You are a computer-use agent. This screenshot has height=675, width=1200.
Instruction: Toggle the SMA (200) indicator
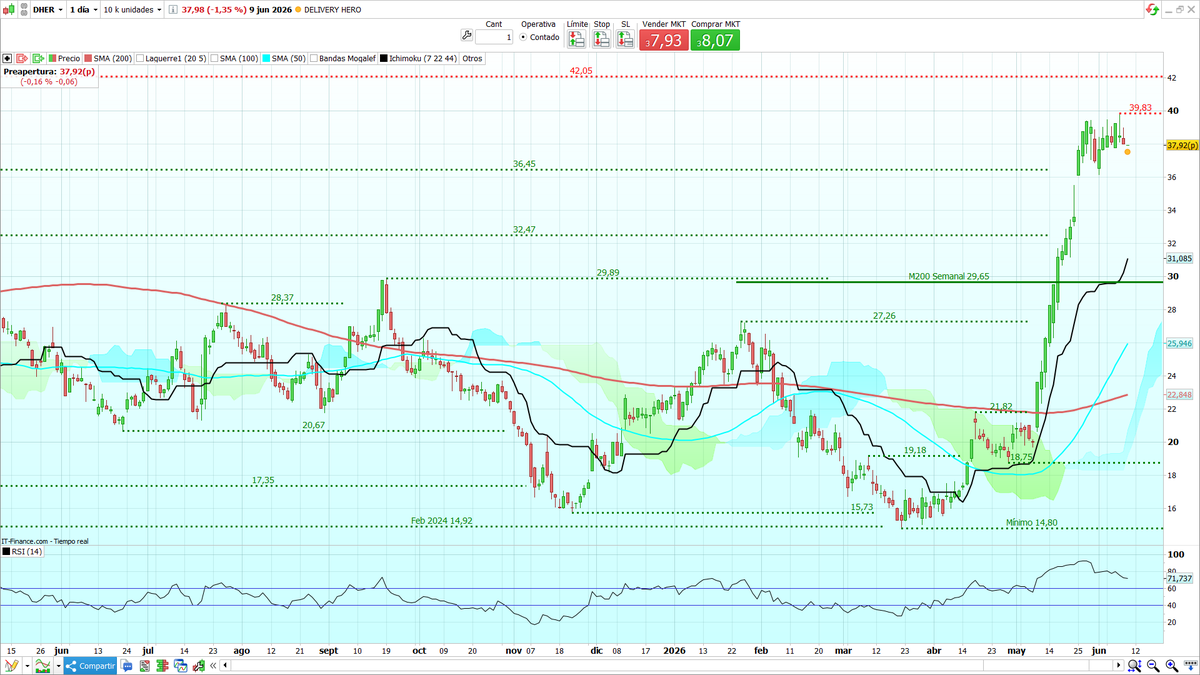tap(107, 58)
